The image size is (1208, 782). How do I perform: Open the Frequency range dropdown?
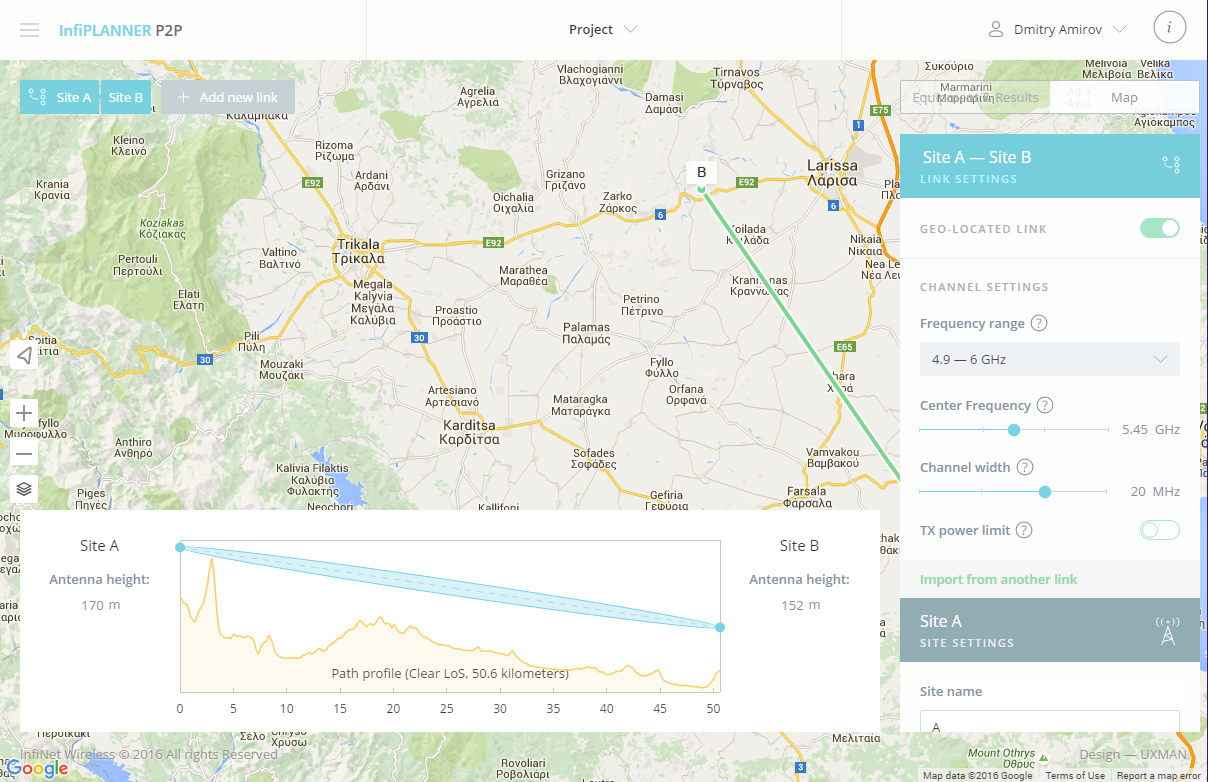pyautogui.click(x=1050, y=359)
